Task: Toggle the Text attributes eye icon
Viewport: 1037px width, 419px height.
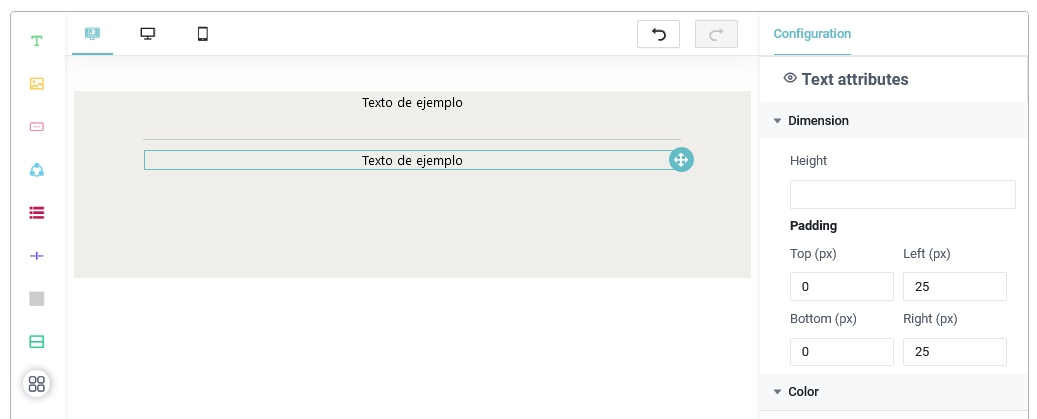Action: pyautogui.click(x=790, y=79)
